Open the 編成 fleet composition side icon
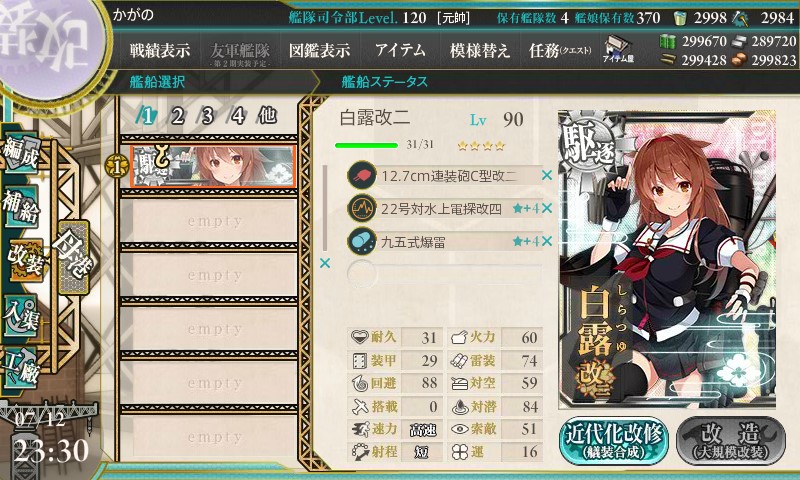The image size is (800, 480). [21, 153]
